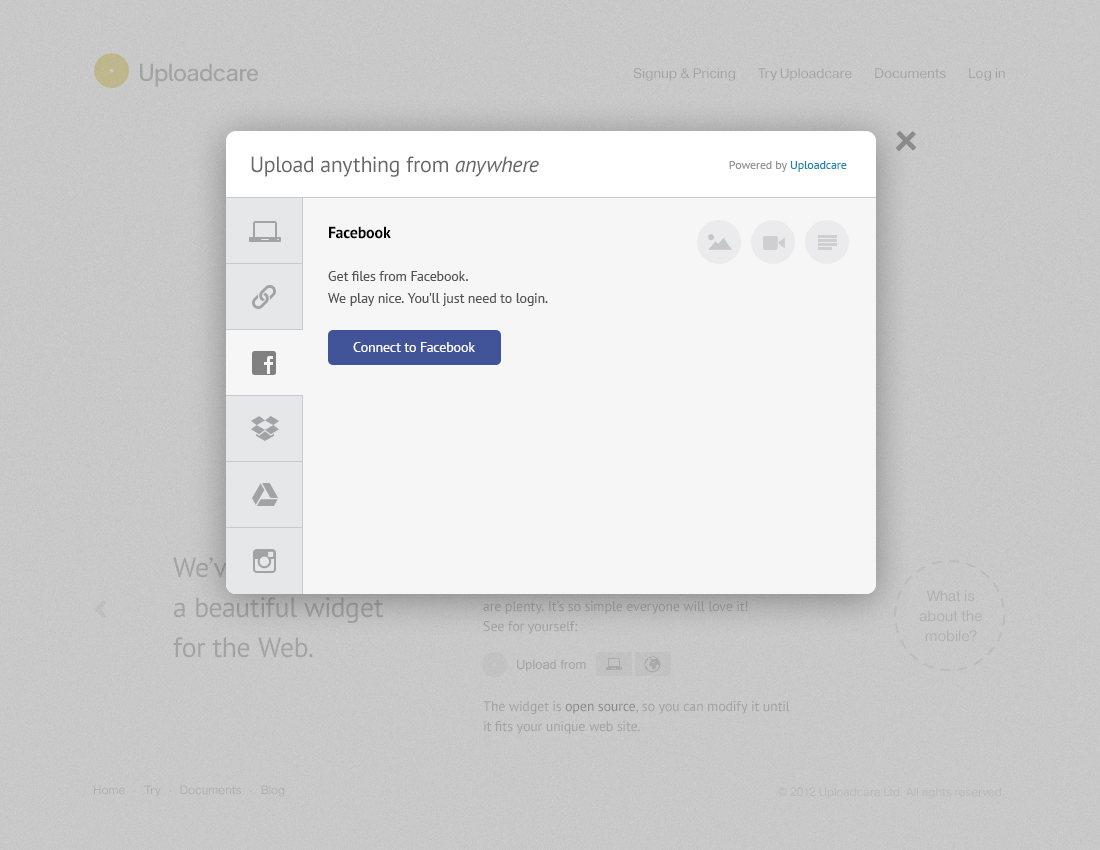Viewport: 1100px width, 850px height.
Task: Click Connect to Facebook button
Action: pos(414,347)
